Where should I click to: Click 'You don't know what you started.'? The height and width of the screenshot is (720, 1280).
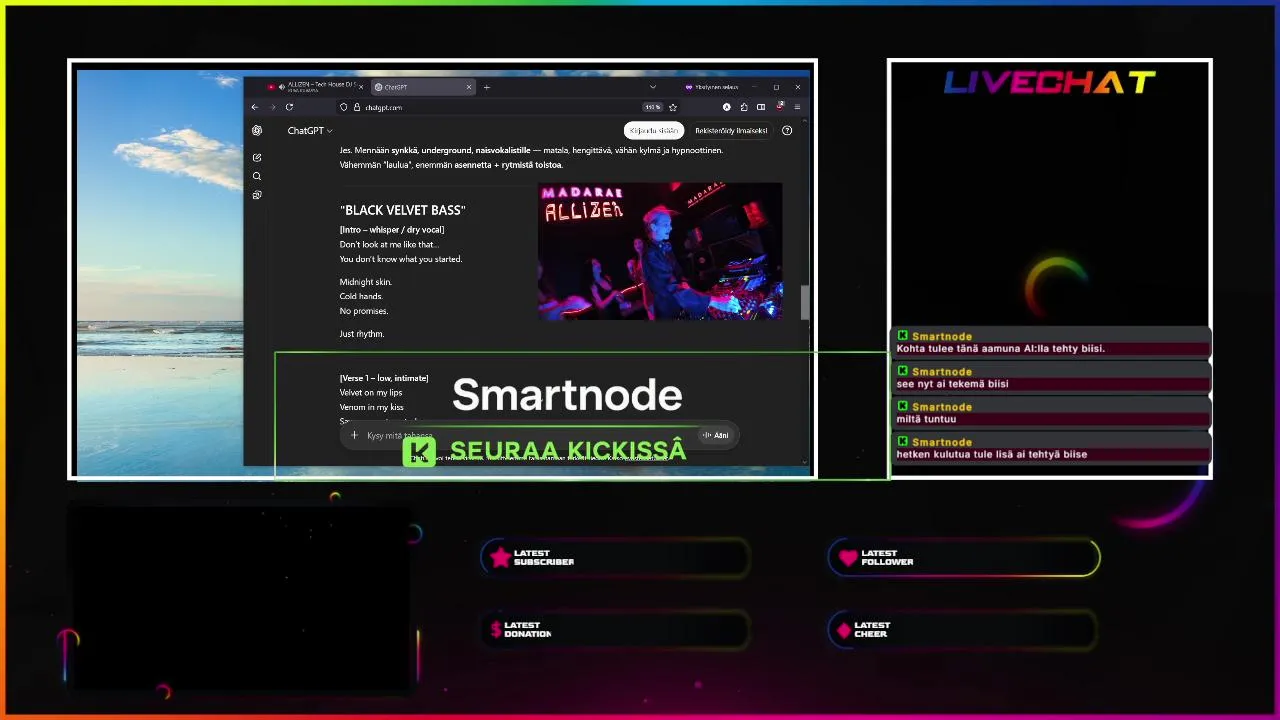401,259
